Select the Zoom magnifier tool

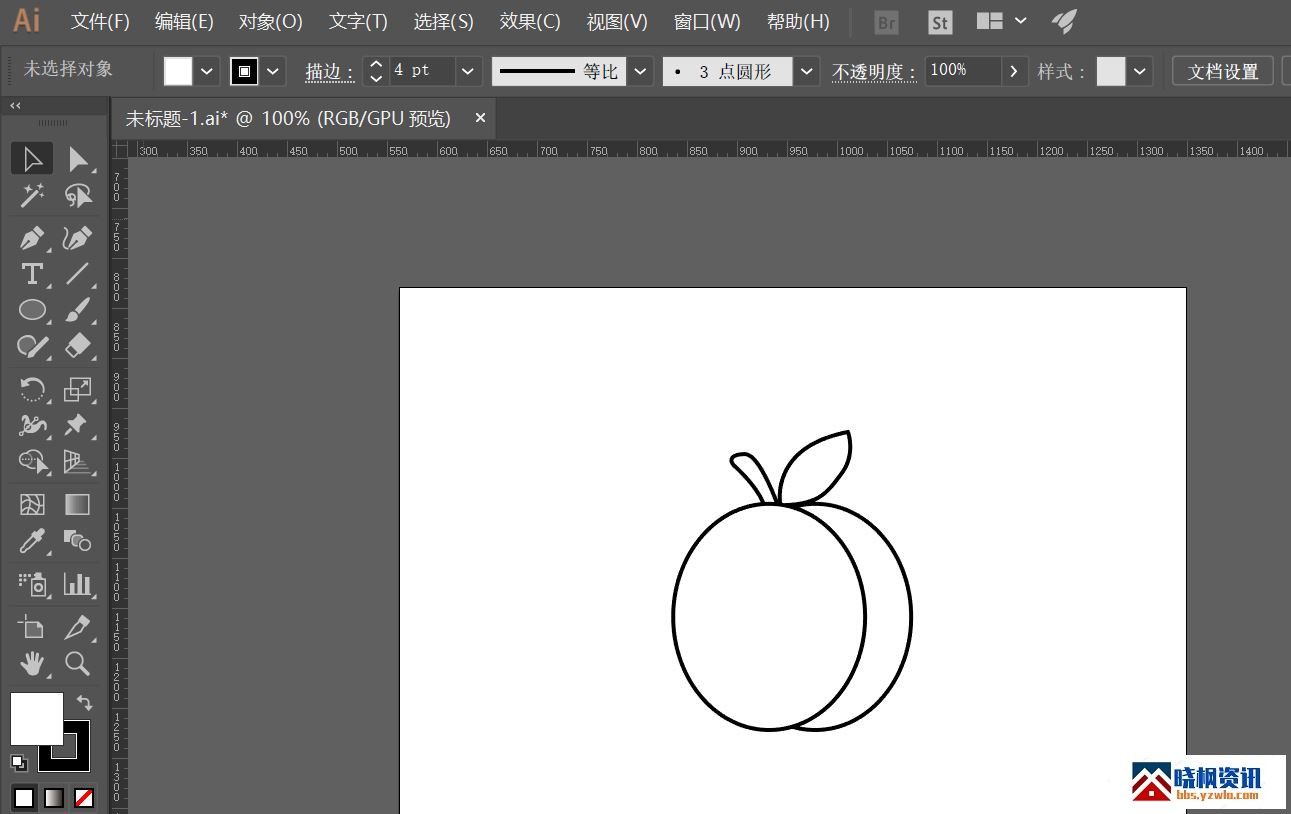[77, 663]
